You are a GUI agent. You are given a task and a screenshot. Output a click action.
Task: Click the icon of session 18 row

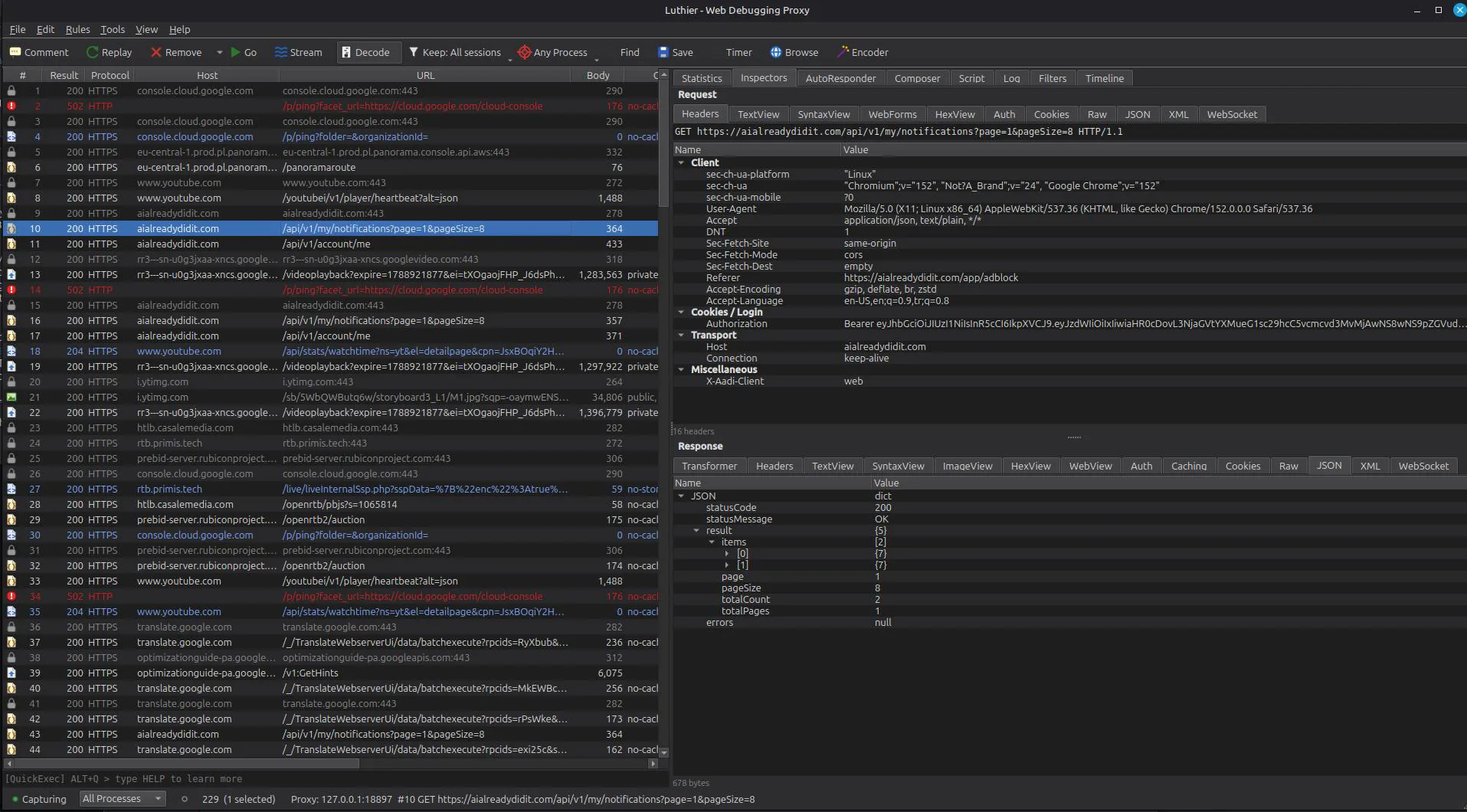pos(11,351)
